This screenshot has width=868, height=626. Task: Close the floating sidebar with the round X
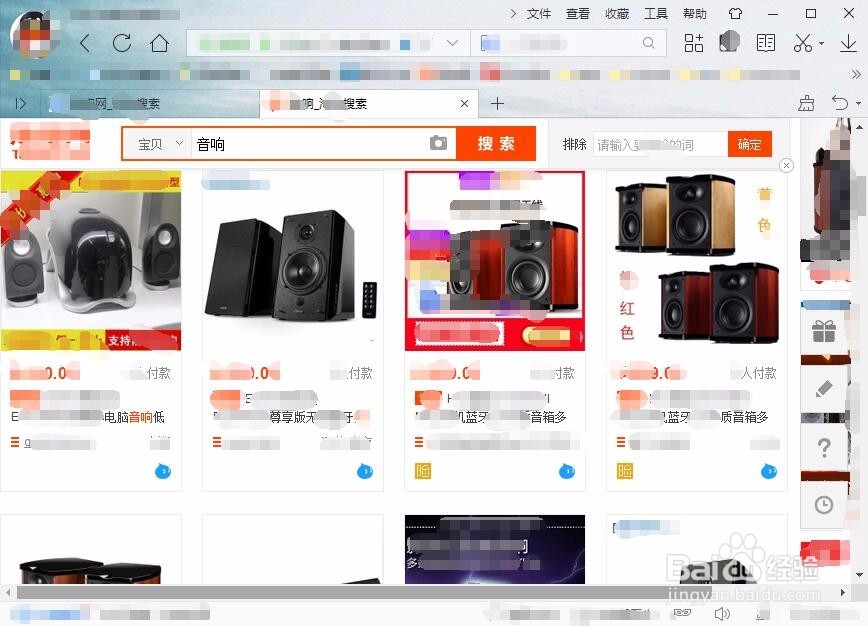tap(786, 165)
